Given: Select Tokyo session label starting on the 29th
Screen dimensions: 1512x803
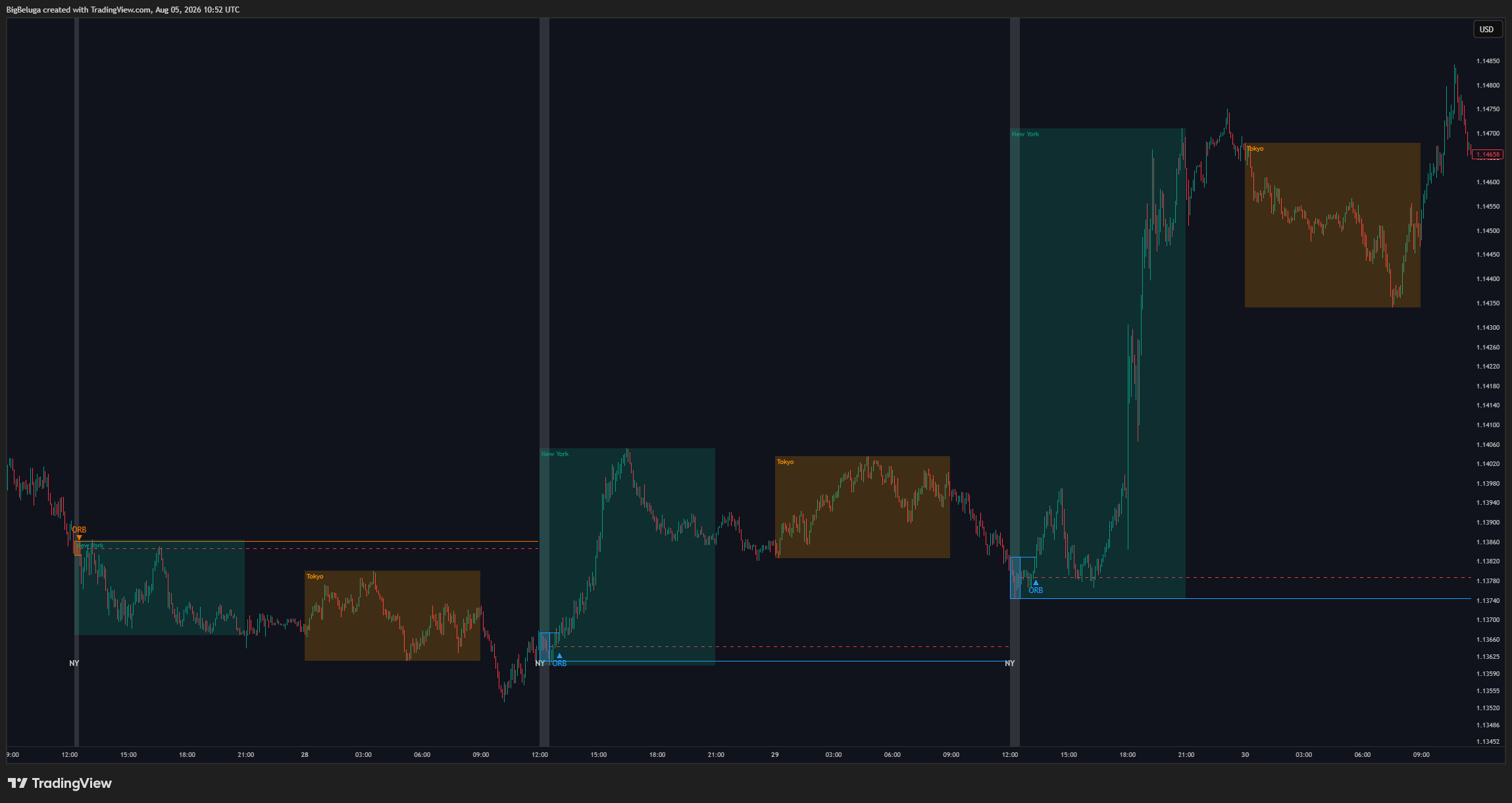Looking at the screenshot, I should click(x=785, y=462).
